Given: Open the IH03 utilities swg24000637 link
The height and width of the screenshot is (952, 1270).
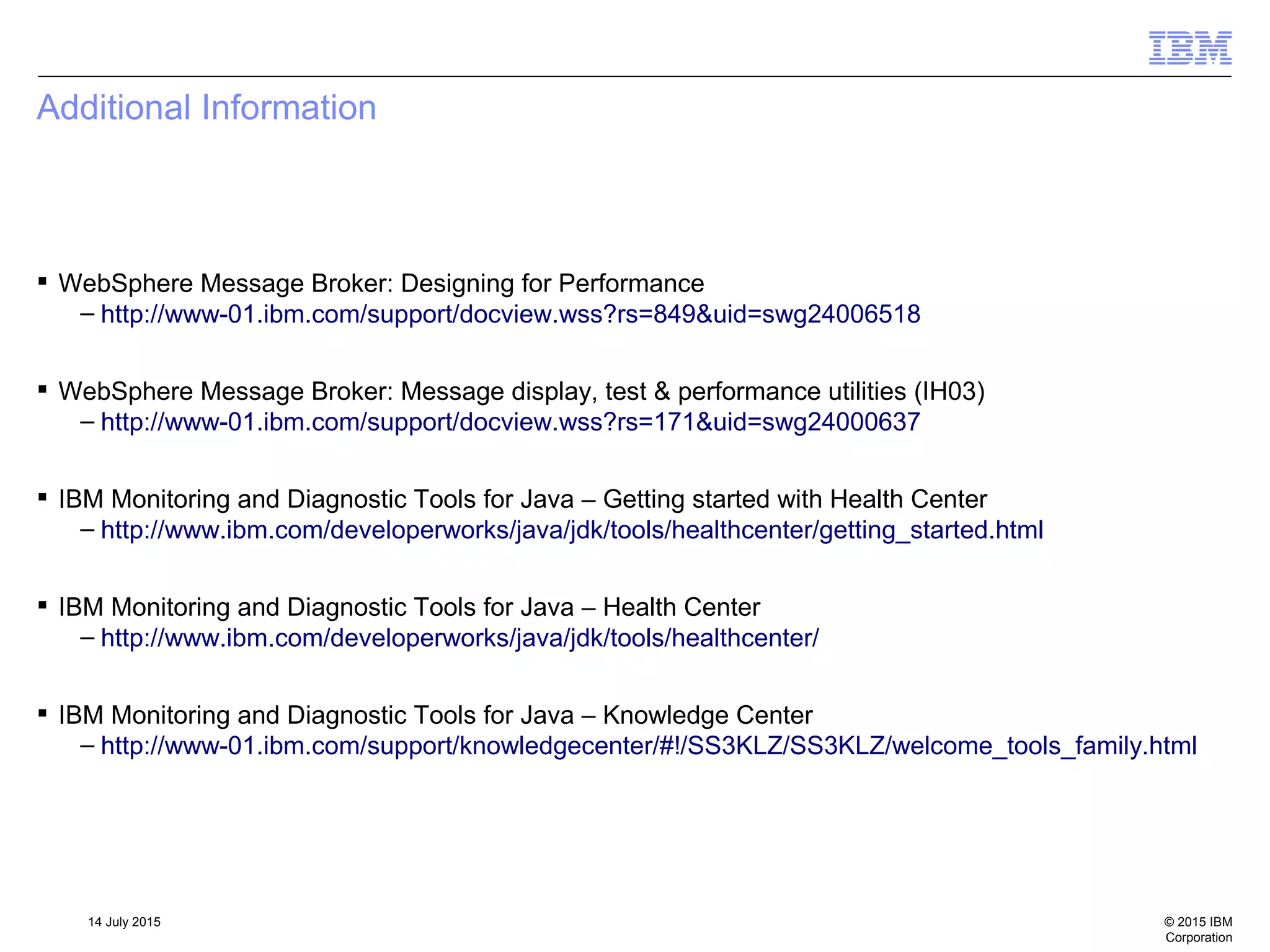Looking at the screenshot, I should (510, 422).
